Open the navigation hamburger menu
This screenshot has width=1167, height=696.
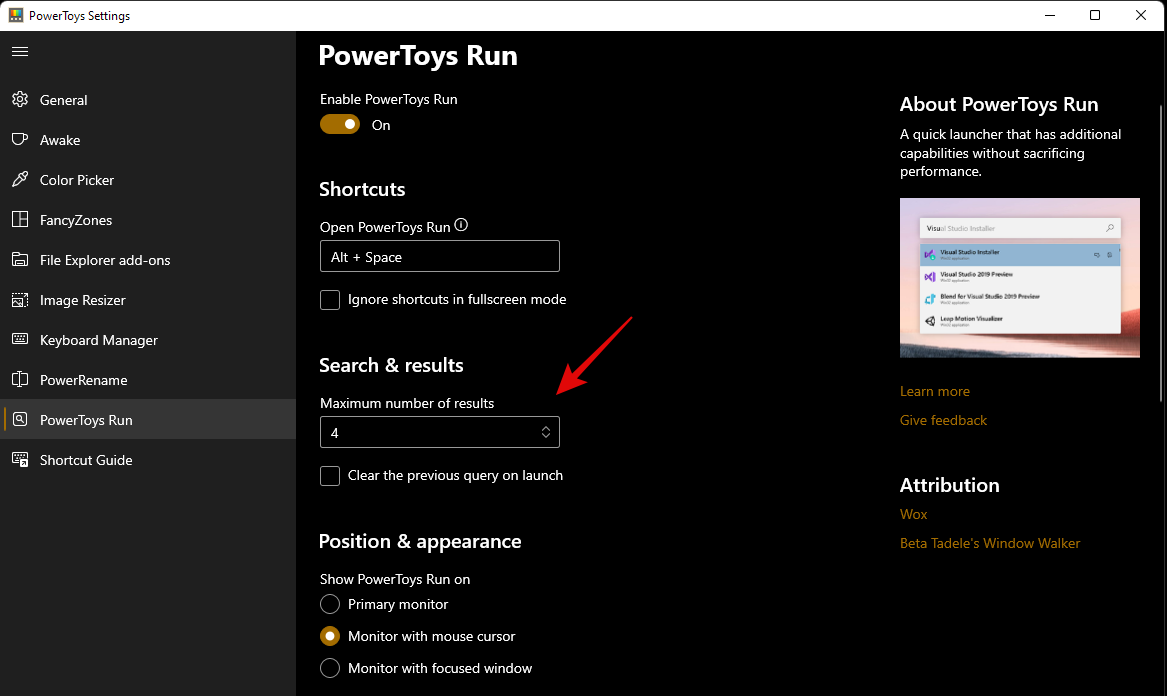click(x=20, y=51)
